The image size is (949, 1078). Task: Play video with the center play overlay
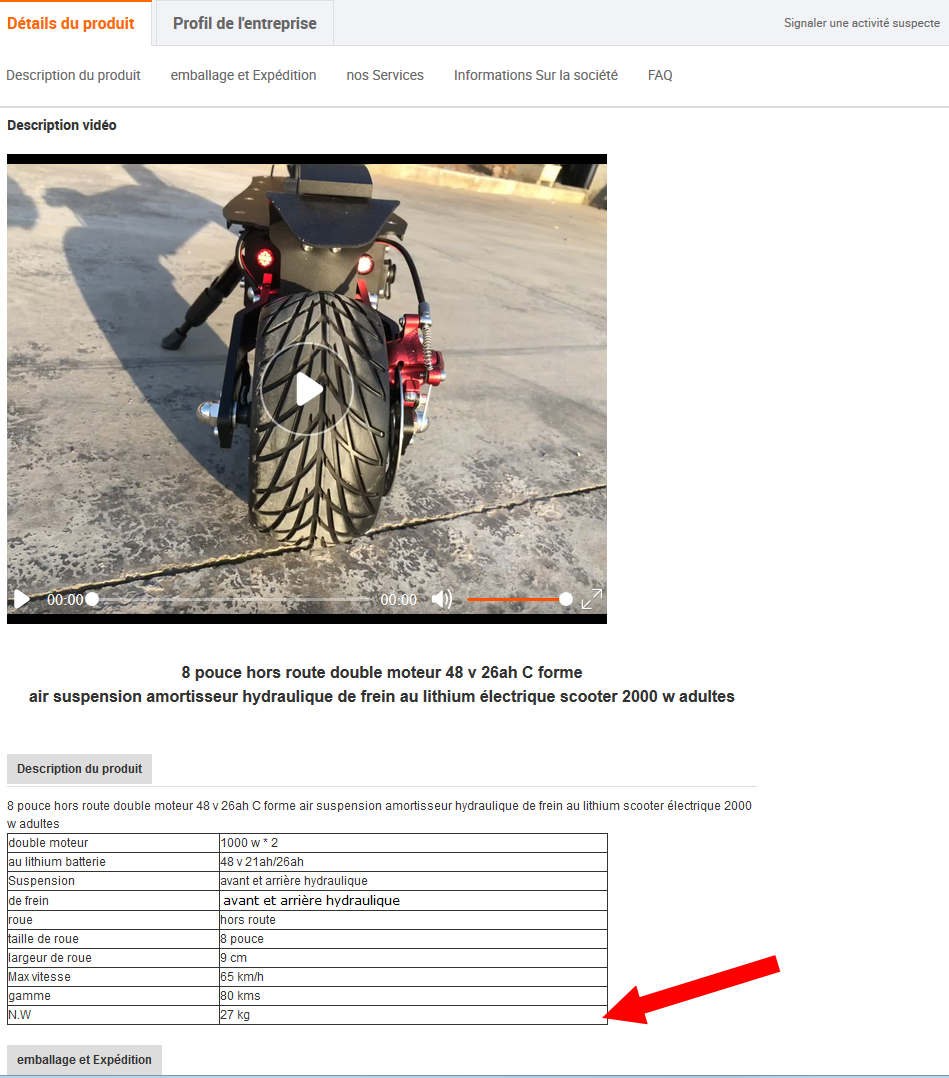coord(307,390)
